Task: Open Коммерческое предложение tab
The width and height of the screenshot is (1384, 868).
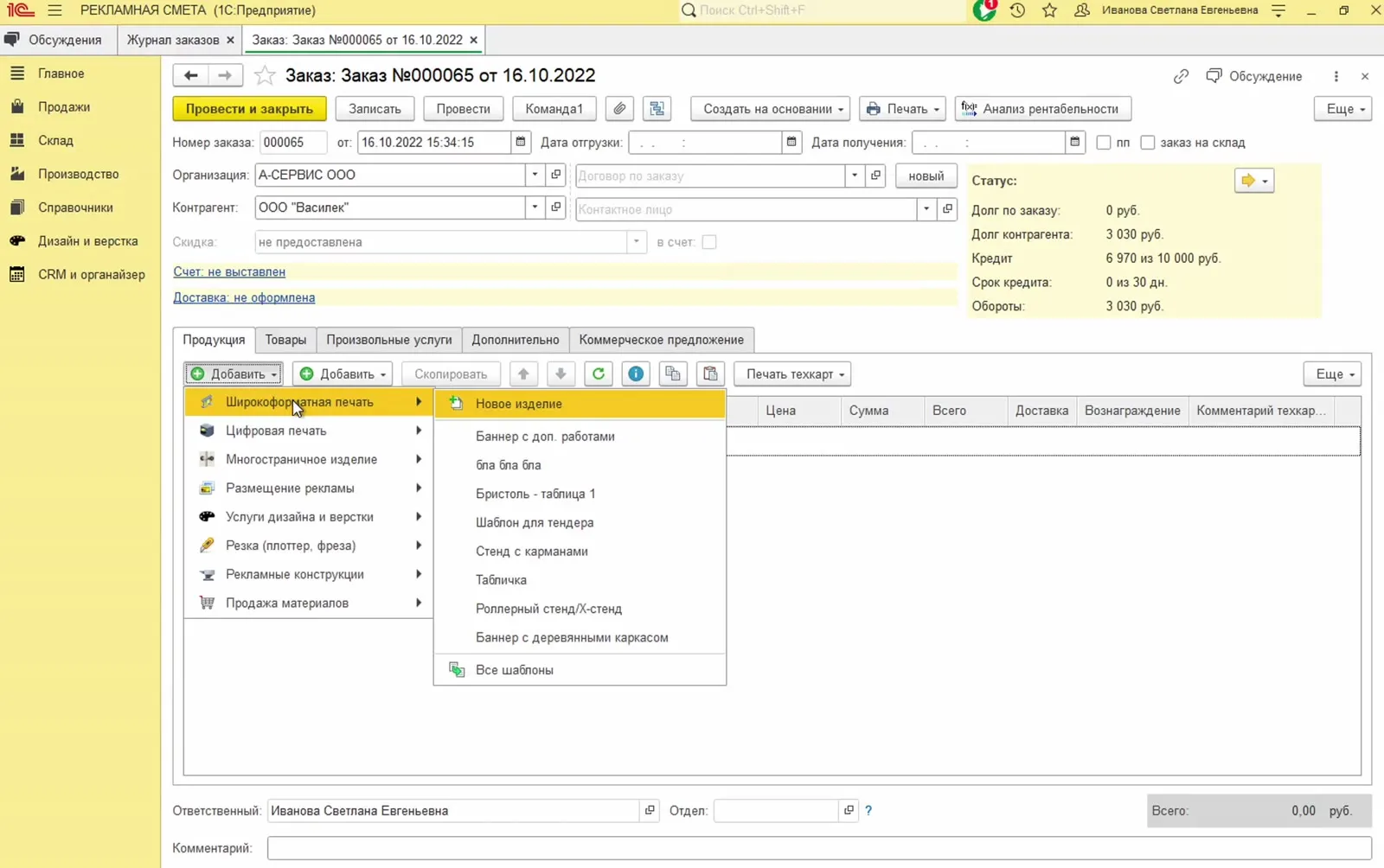Action: tap(662, 340)
